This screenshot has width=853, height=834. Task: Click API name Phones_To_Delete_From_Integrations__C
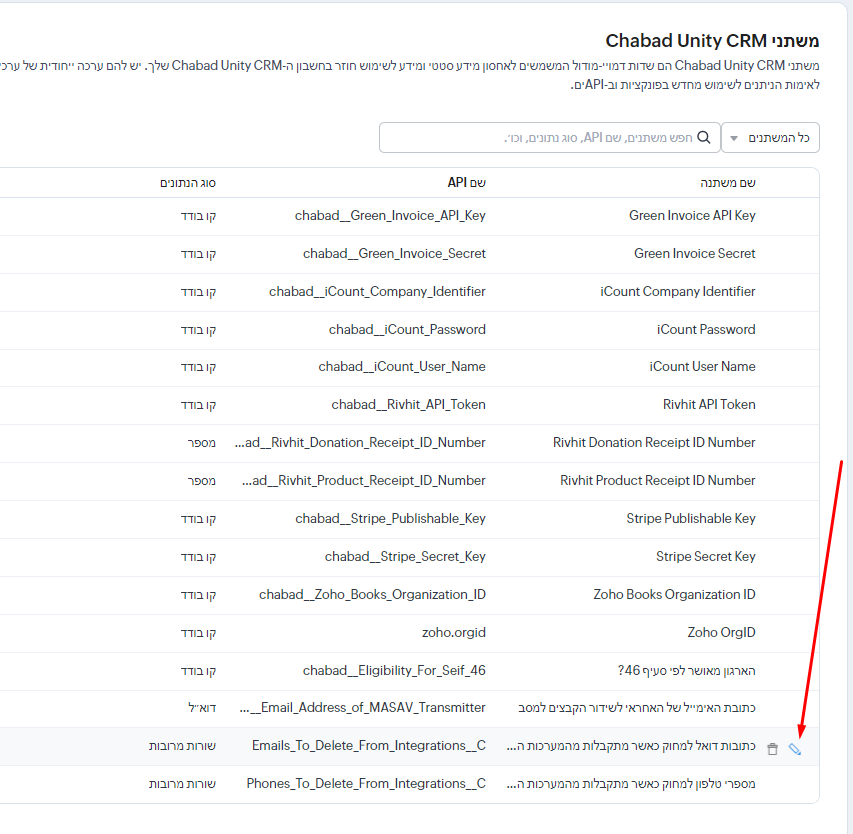pyautogui.click(x=366, y=784)
